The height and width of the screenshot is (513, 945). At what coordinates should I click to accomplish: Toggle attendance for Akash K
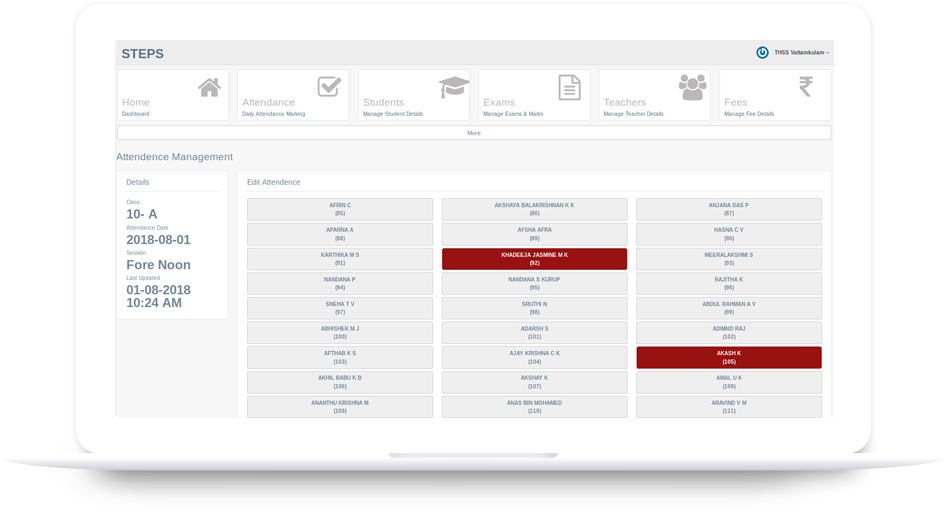click(x=728, y=357)
